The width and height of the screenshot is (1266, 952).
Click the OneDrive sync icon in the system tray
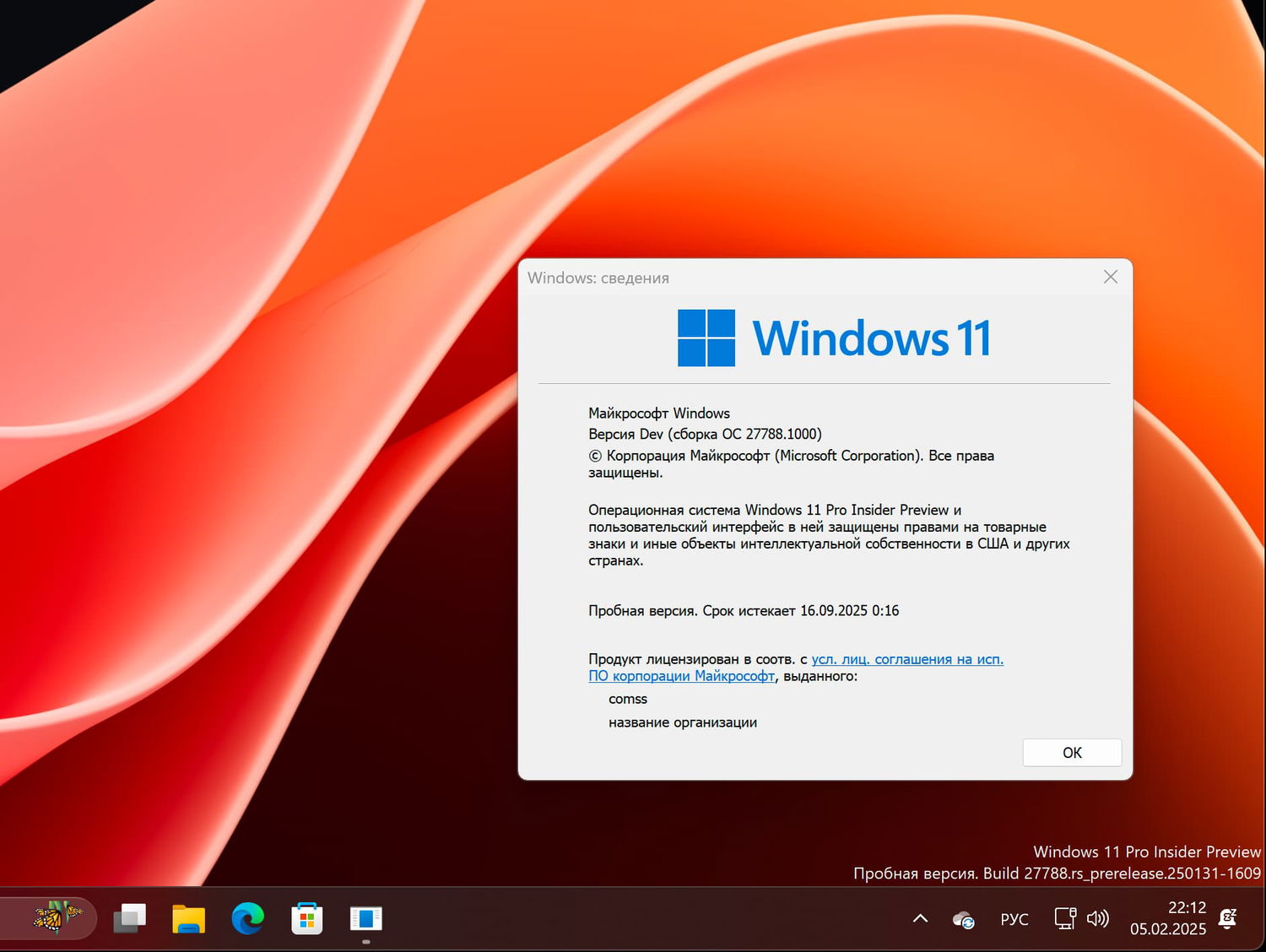click(962, 918)
